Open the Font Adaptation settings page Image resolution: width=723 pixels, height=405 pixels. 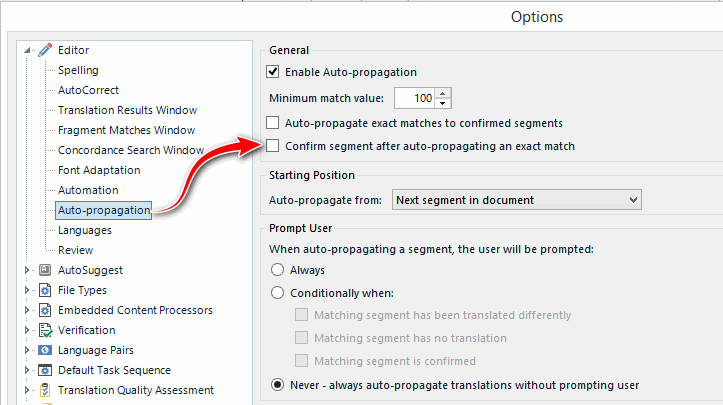tap(99, 170)
